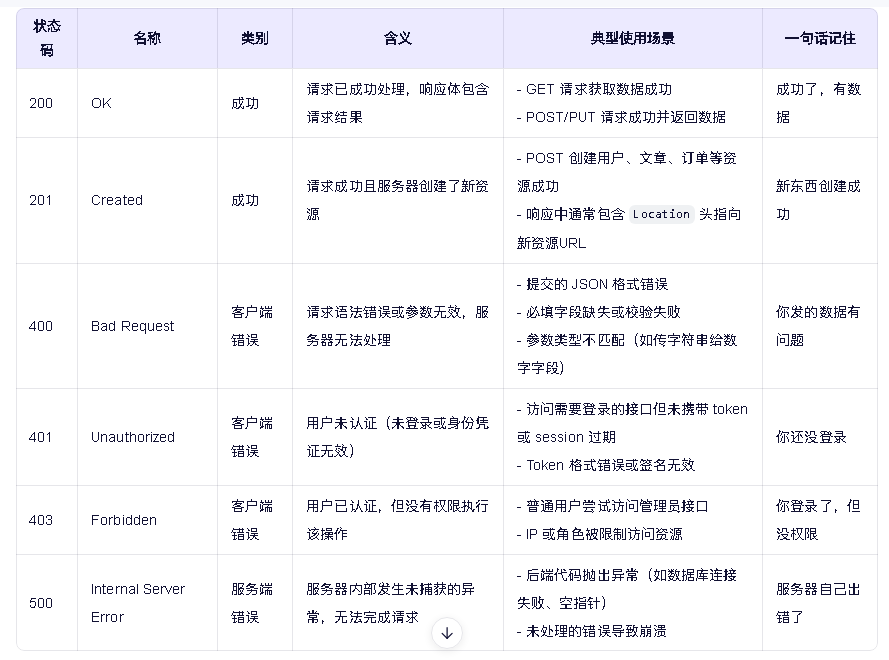The image size is (889, 660).
Task: Select the OK name cell
Action: [x=102, y=103]
